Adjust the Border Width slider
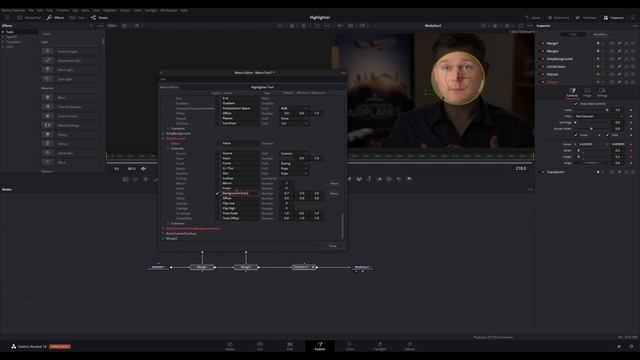The image size is (640, 360). coord(591,129)
